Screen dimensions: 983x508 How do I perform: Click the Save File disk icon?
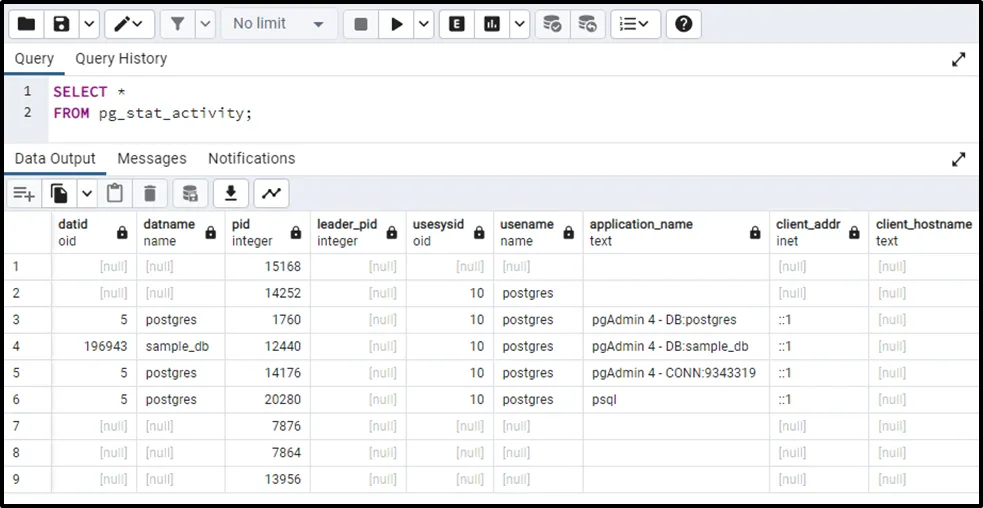[62, 24]
